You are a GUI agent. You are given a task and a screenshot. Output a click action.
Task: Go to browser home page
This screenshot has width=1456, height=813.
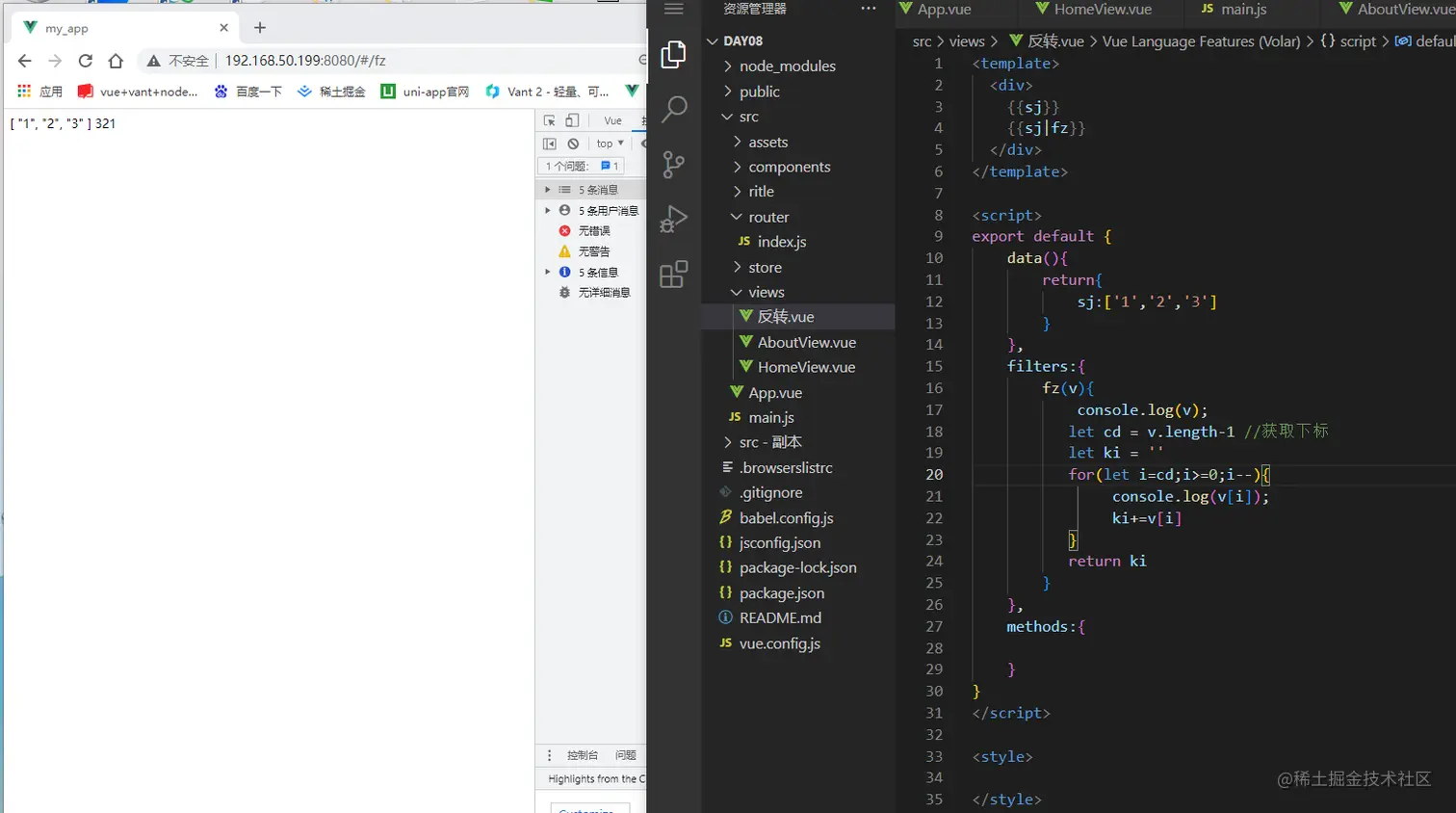(x=116, y=61)
